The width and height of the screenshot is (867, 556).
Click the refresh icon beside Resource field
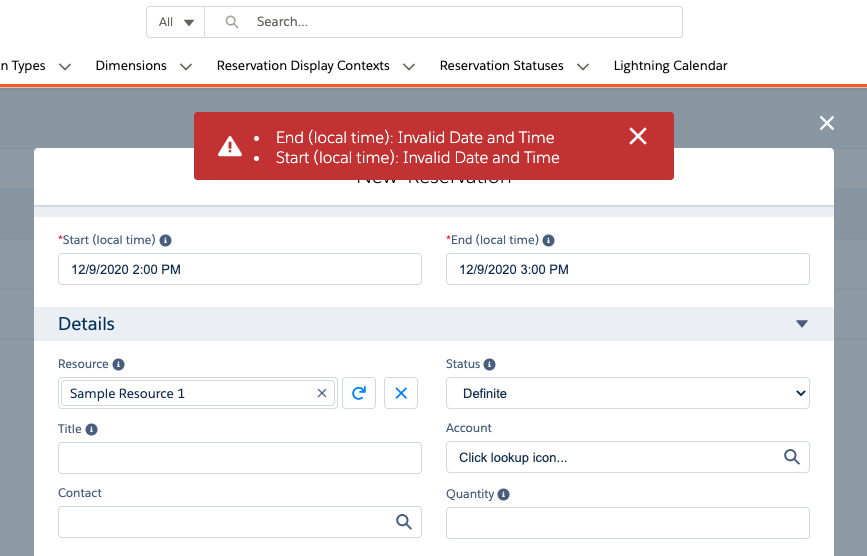tap(359, 393)
